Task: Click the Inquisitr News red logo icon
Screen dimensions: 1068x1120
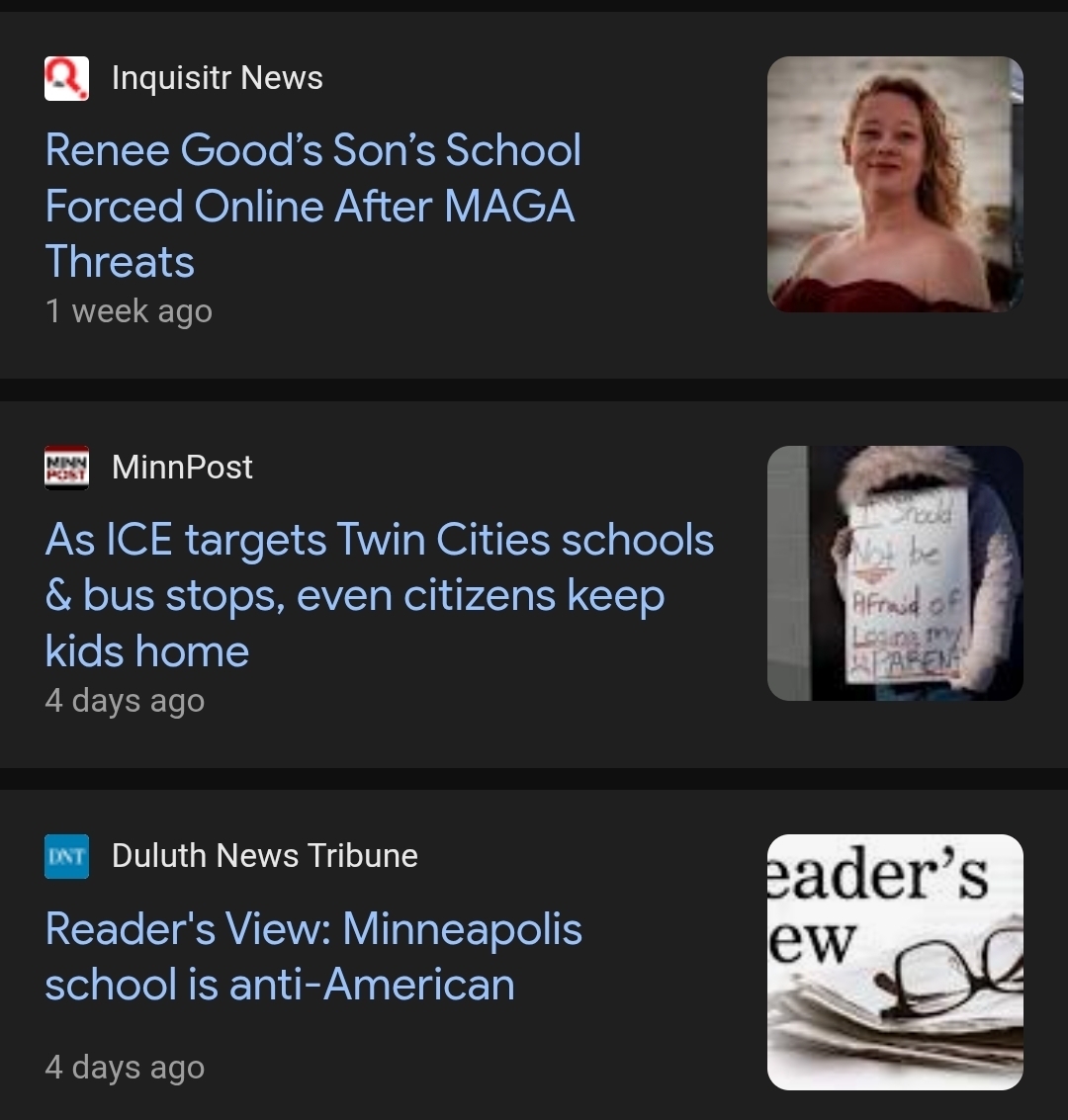Action: coord(67,78)
